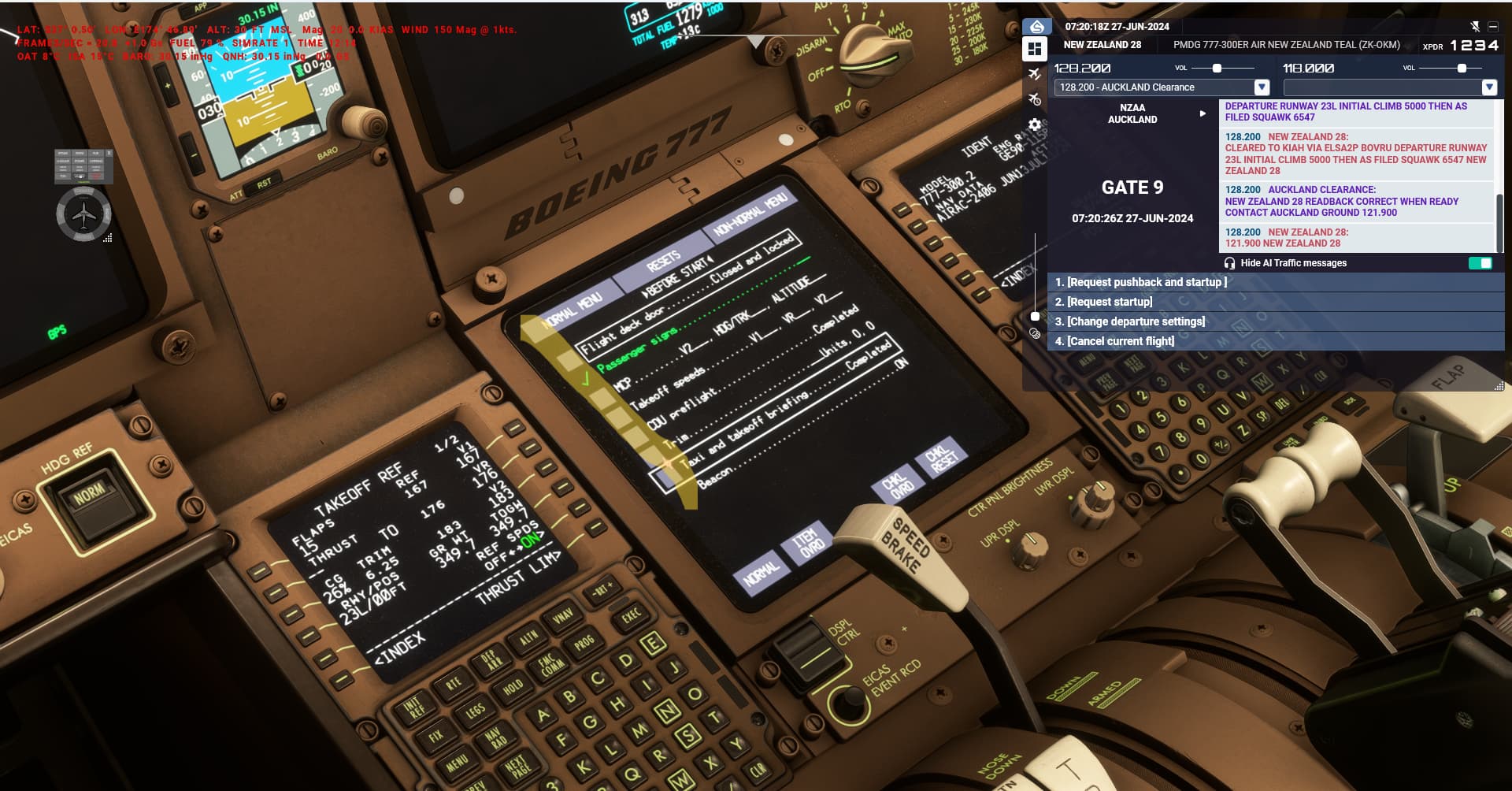Adjust the 118.000 radio volume slider
This screenshot has height=791, width=1512.
coord(1461,69)
